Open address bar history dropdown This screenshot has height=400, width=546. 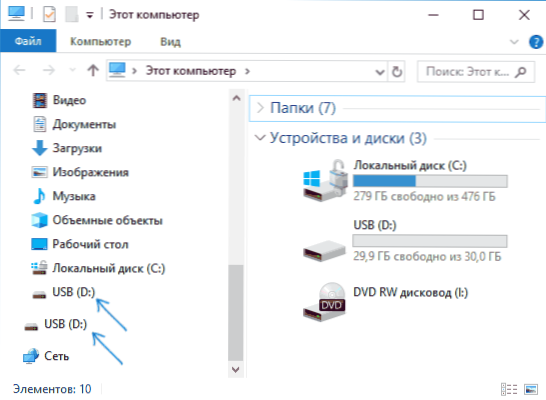(x=380, y=72)
